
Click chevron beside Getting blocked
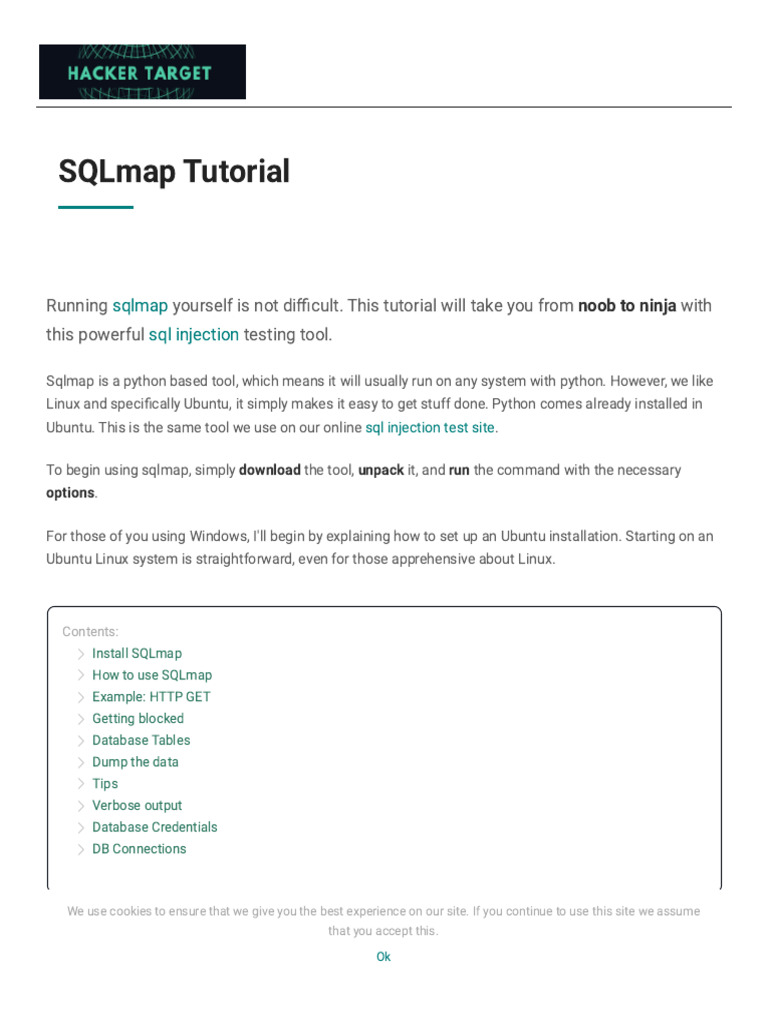[81, 718]
